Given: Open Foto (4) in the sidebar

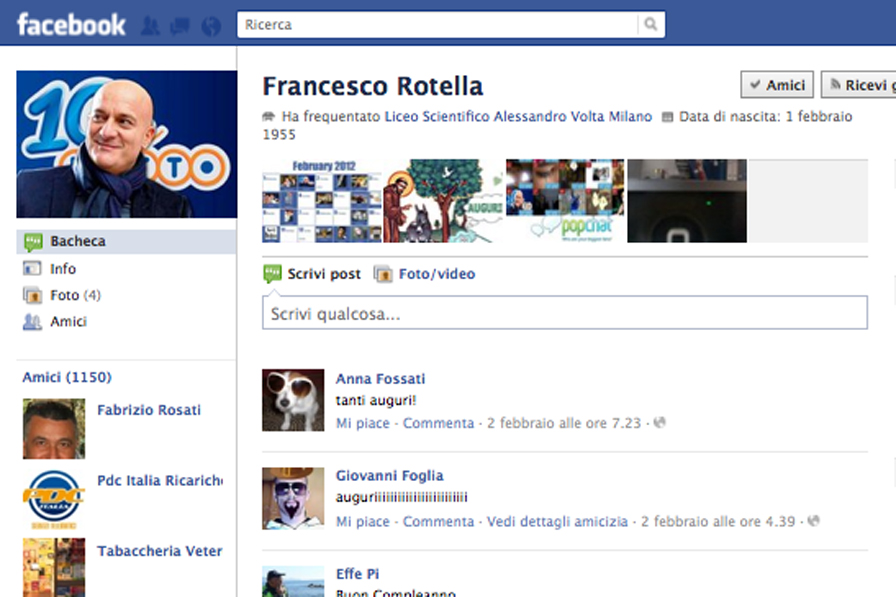Looking at the screenshot, I should pyautogui.click(x=75, y=295).
